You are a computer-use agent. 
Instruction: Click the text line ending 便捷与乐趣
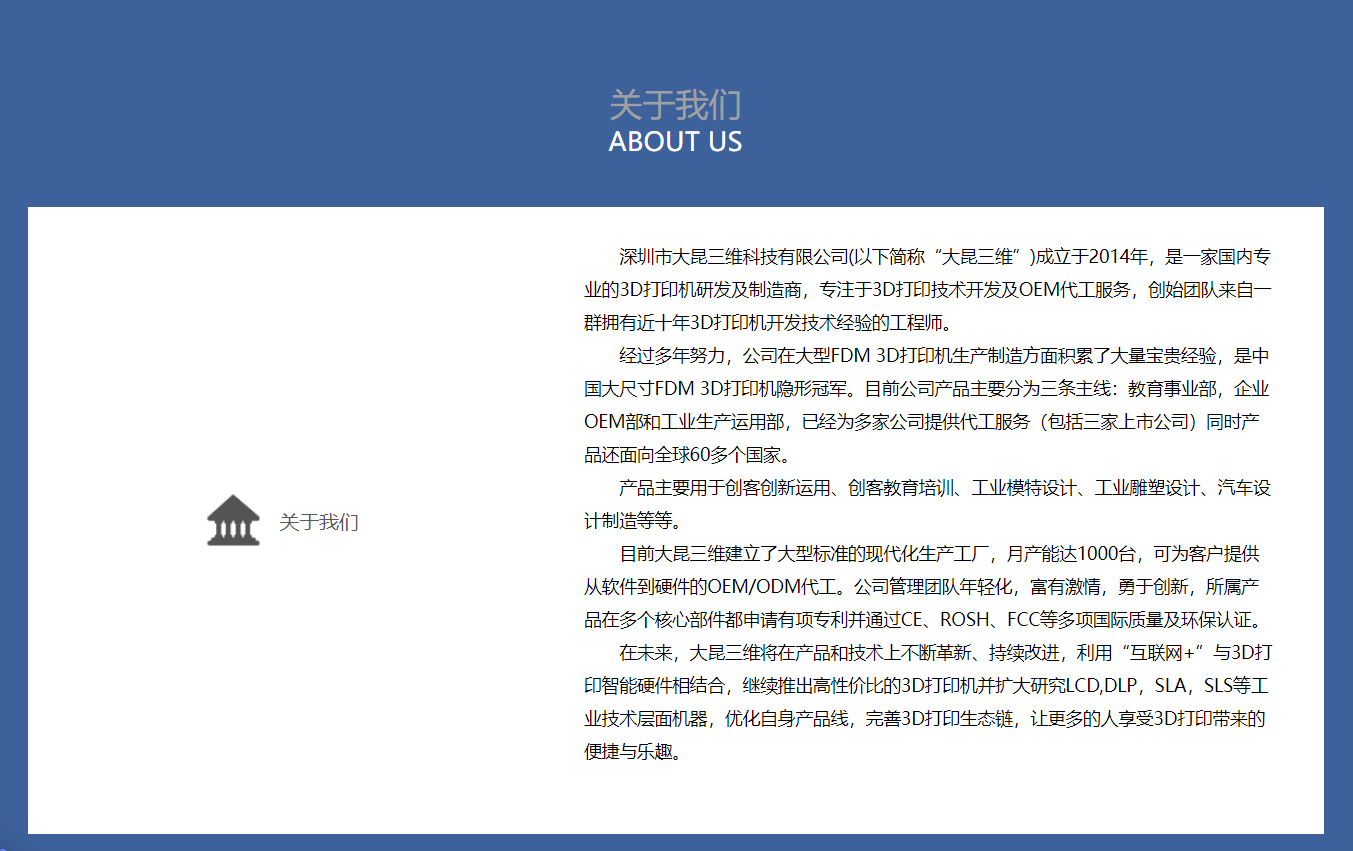tap(633, 752)
